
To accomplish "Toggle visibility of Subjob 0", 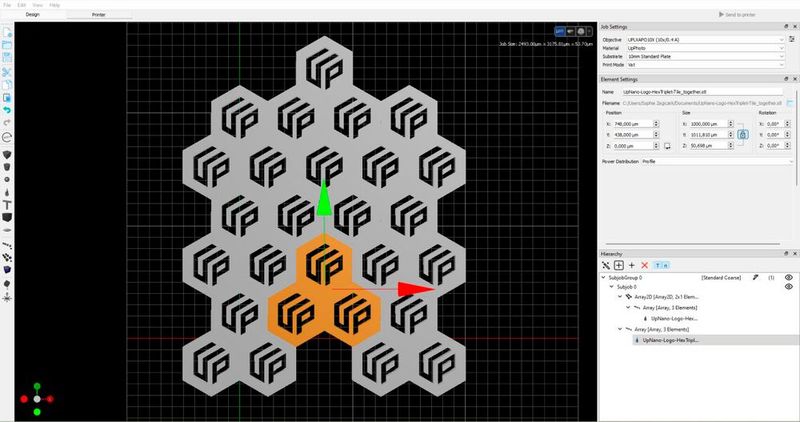I will [788, 287].
